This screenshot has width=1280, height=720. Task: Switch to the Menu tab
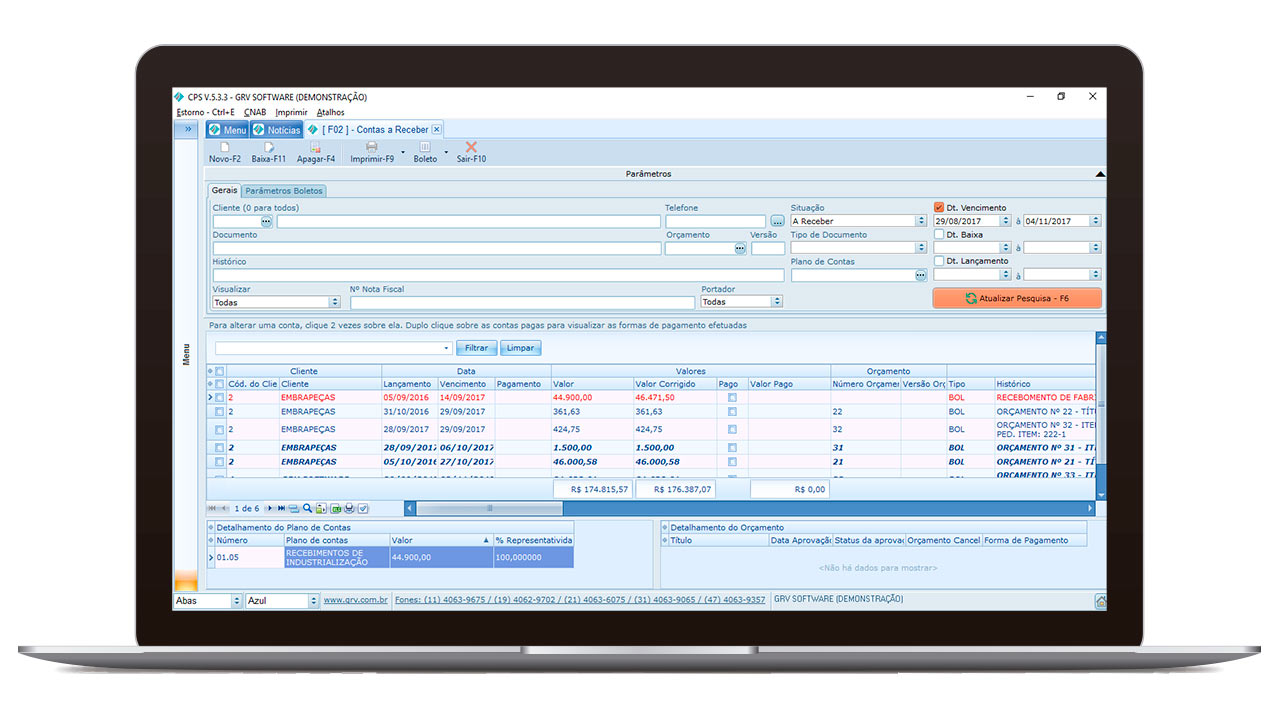(227, 130)
